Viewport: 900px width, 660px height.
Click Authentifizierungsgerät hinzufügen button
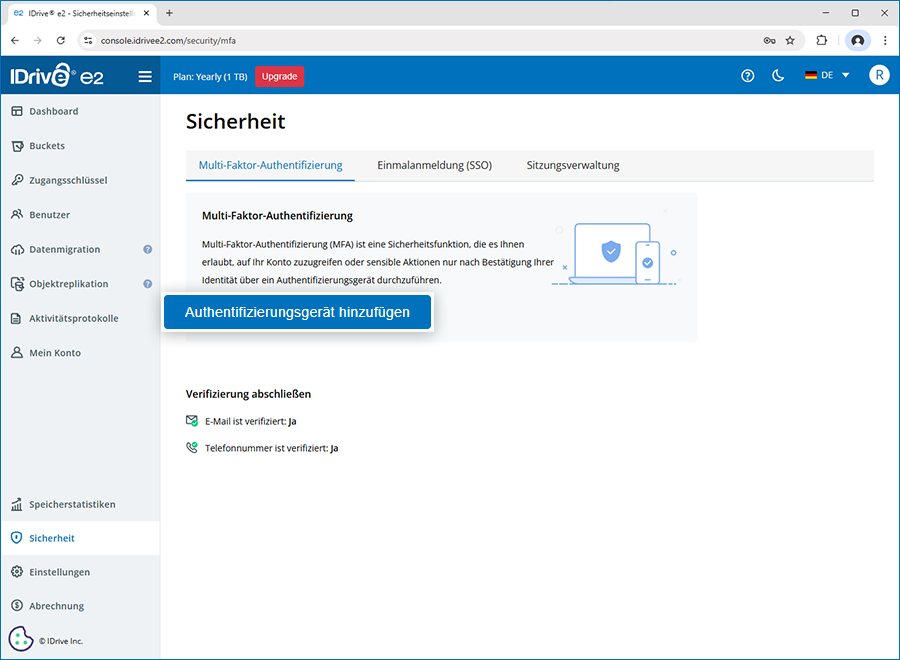pyautogui.click(x=297, y=312)
